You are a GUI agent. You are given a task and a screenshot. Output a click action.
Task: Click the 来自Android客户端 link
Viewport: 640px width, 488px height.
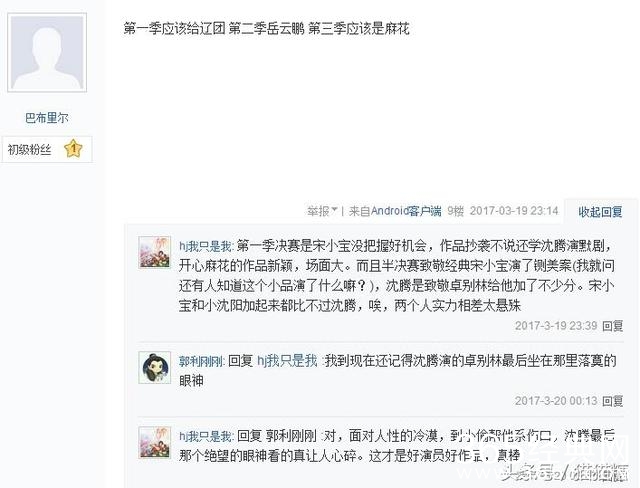pos(395,211)
